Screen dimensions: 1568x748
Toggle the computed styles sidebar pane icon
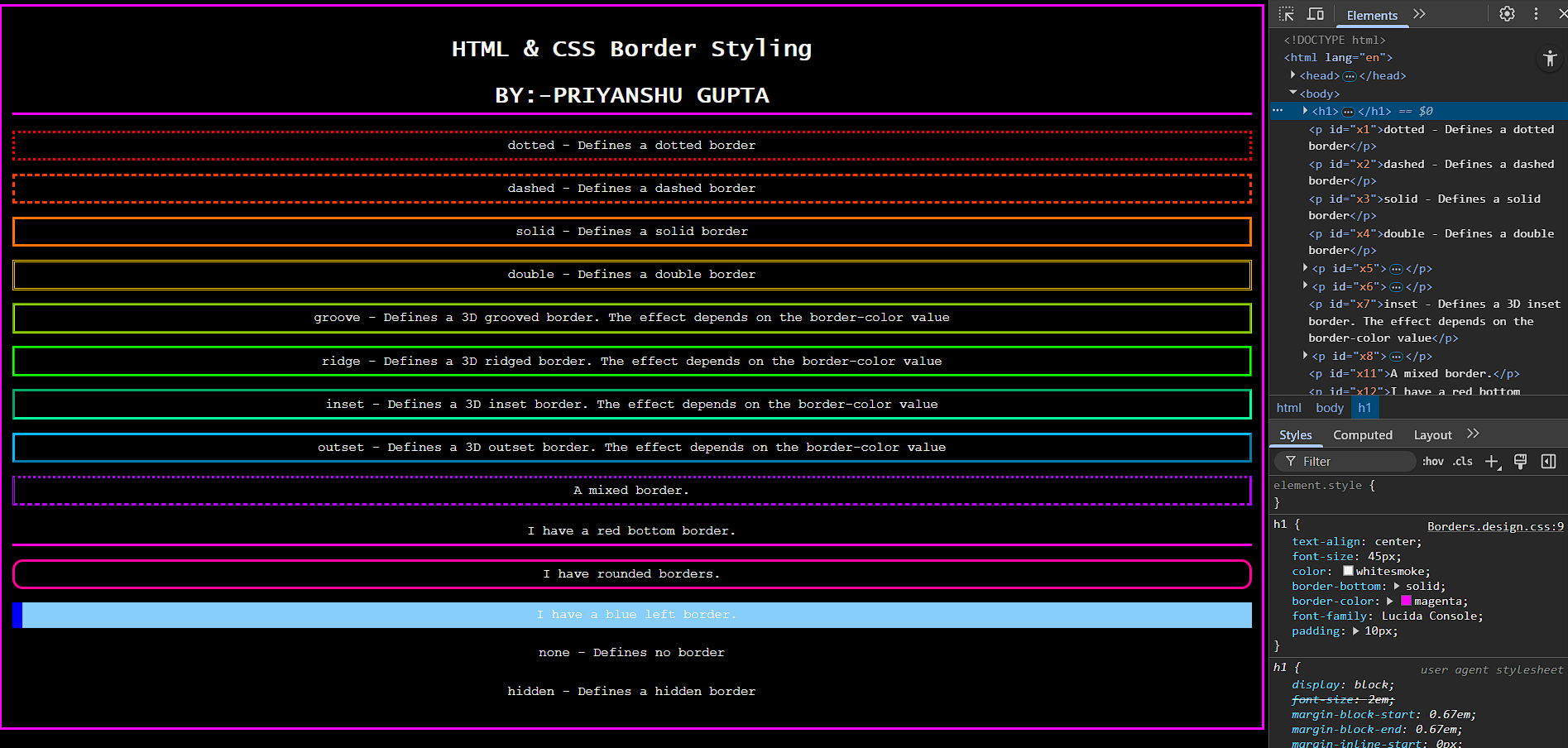click(1548, 462)
